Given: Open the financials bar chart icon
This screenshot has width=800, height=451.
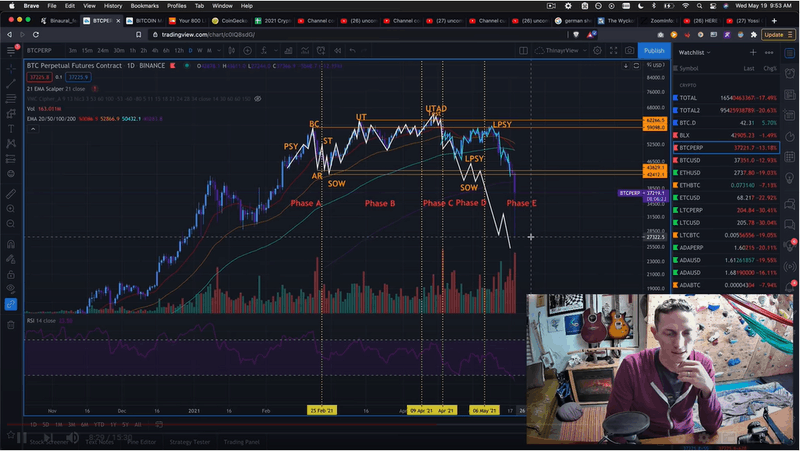Looking at the screenshot, I should pos(289,51).
